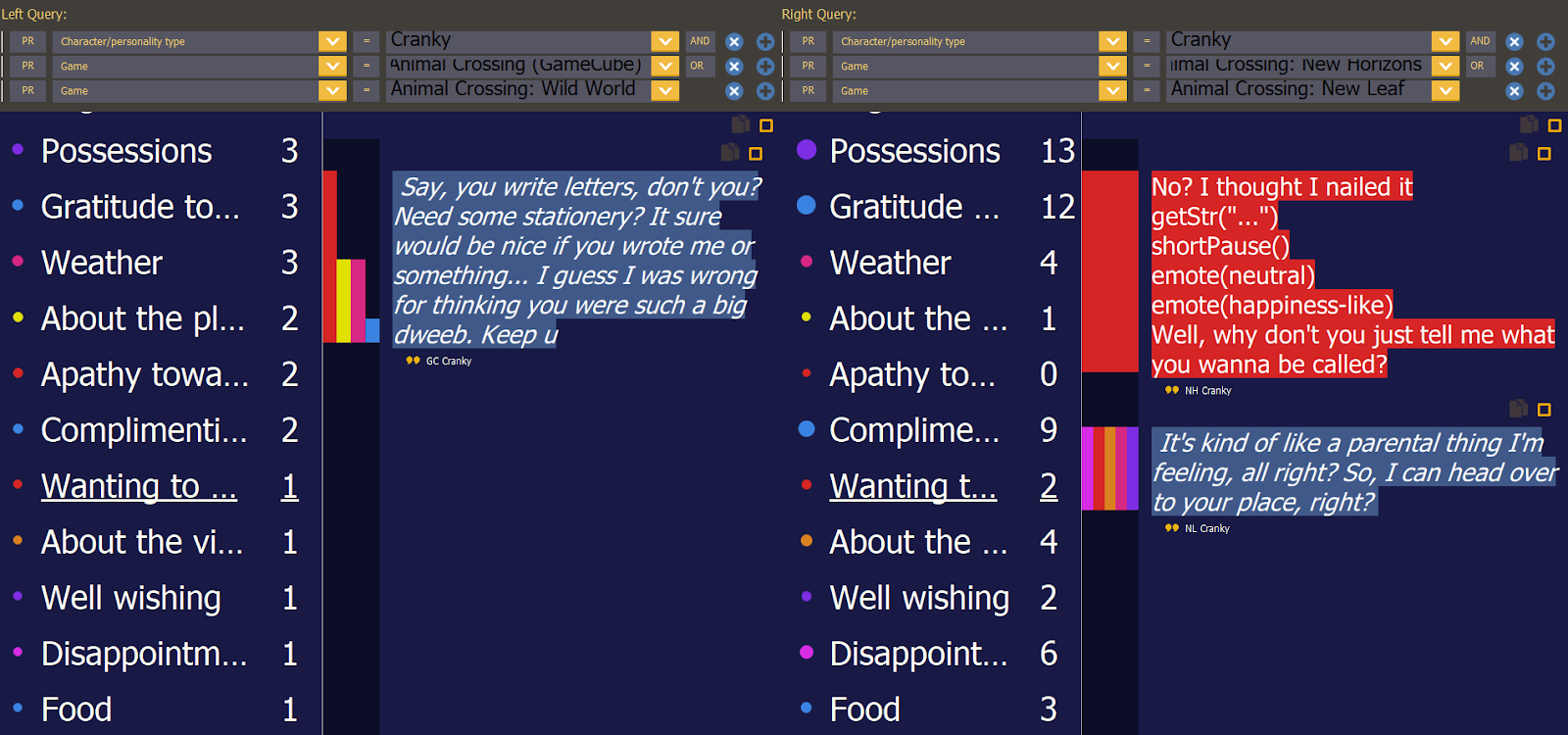Open Cranky value dropdown in Right Query
The height and width of the screenshot is (735, 1568).
point(1445,41)
